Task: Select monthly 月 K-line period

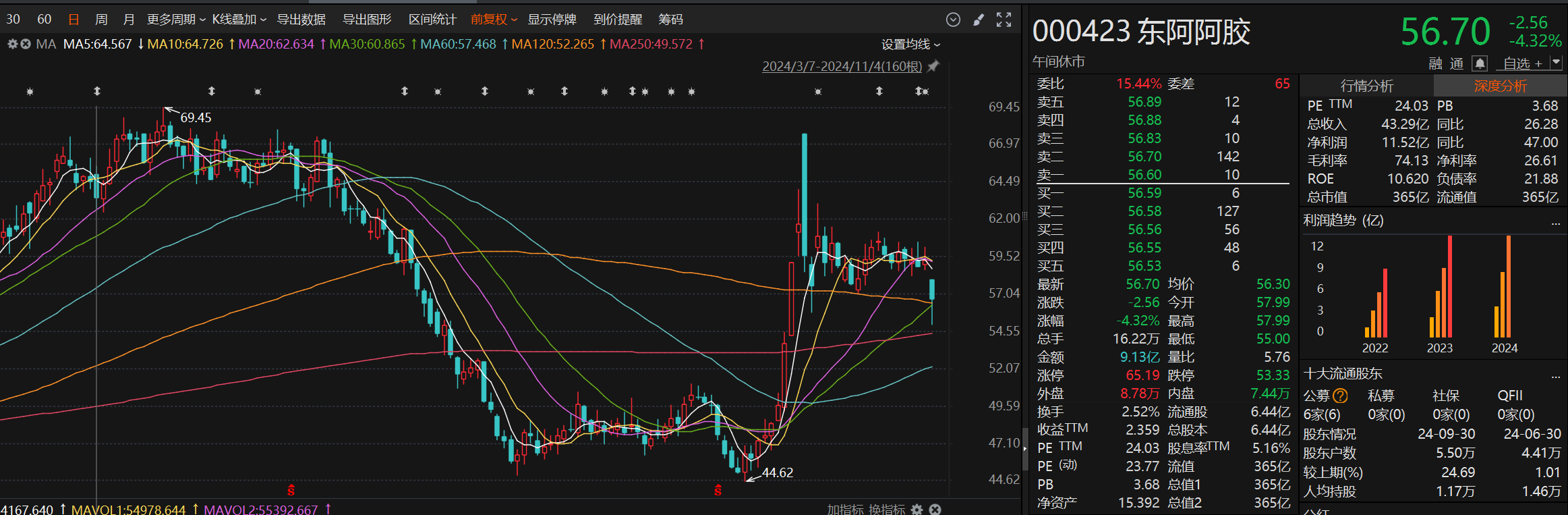Action: coord(129,20)
